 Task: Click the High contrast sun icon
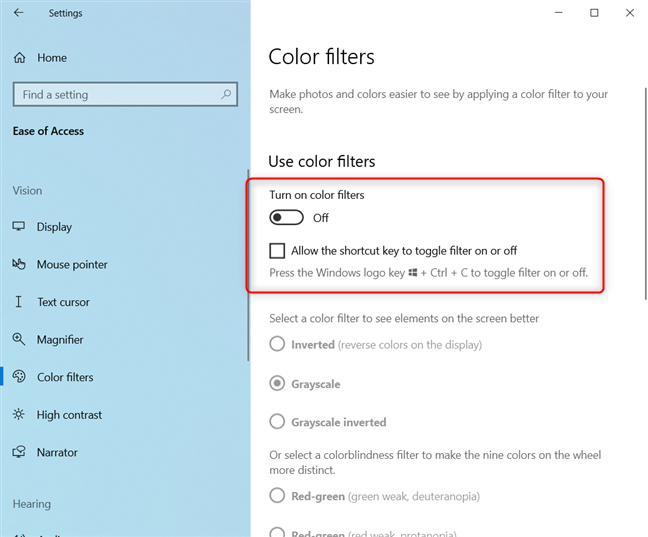coord(19,414)
